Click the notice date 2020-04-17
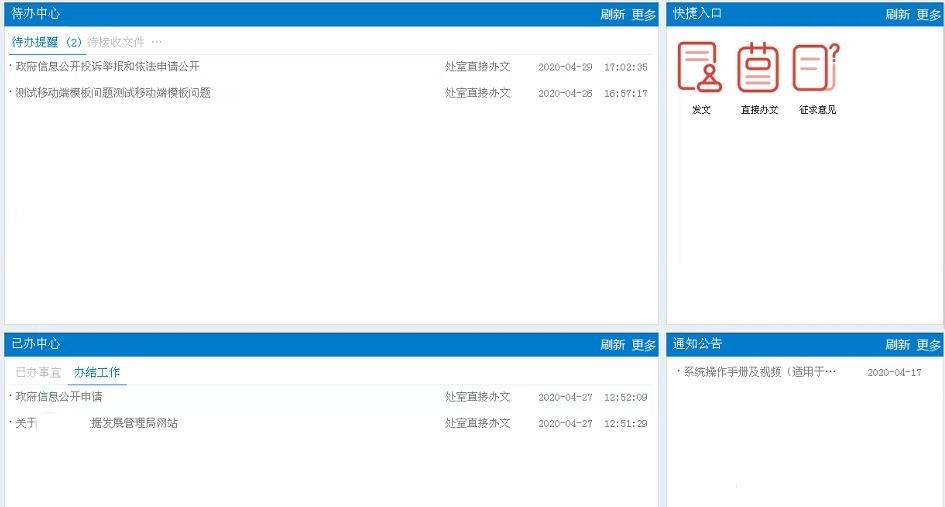This screenshot has height=507, width=945. 894,373
